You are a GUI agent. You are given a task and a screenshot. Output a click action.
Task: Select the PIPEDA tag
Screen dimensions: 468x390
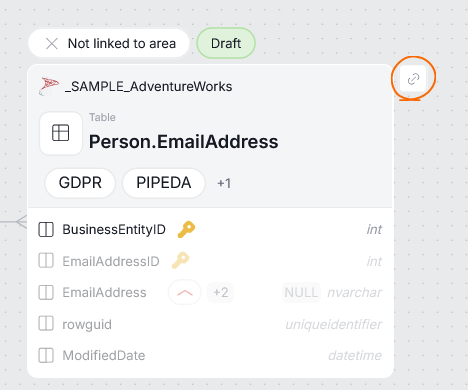click(164, 183)
